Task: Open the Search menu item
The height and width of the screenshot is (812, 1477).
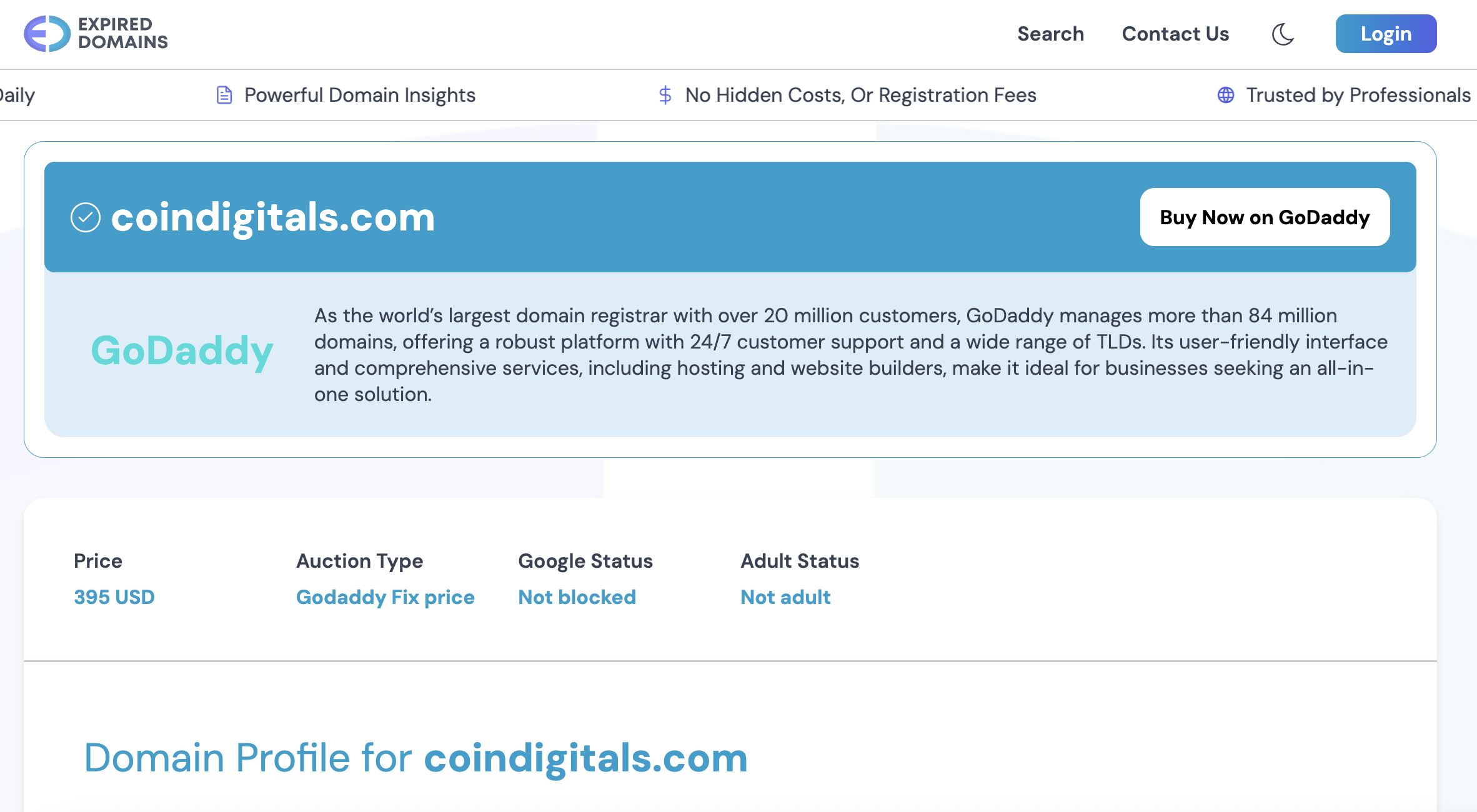Action: pyautogui.click(x=1050, y=34)
